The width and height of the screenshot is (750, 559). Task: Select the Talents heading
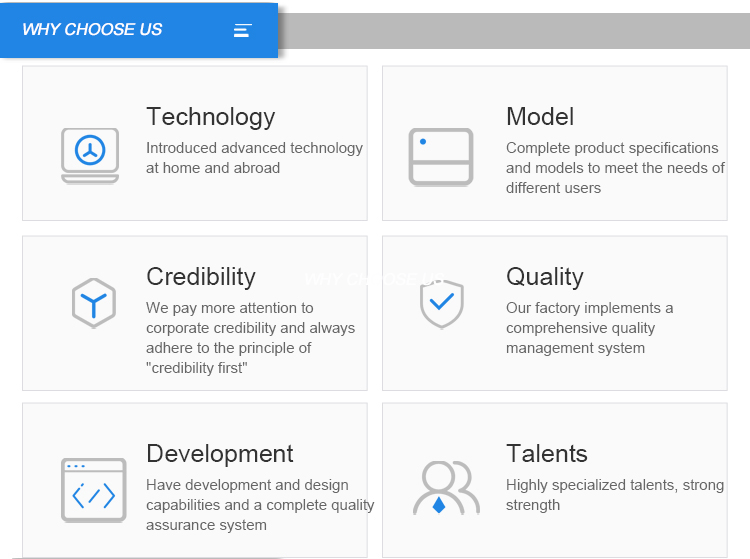point(547,454)
